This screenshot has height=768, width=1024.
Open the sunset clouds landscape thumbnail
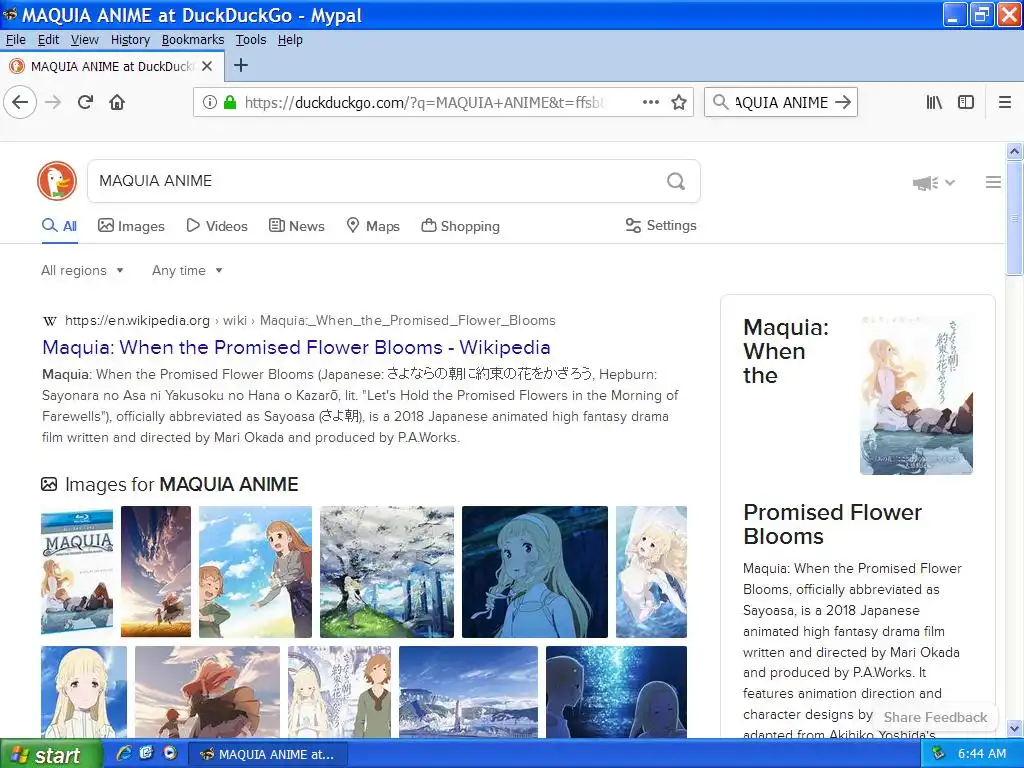(x=156, y=571)
